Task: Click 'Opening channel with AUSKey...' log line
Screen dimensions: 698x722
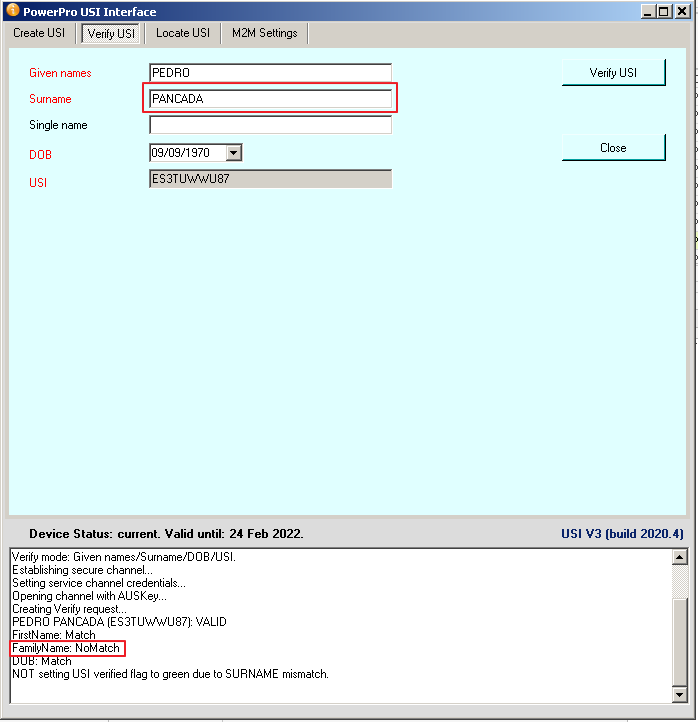Action: point(89,596)
